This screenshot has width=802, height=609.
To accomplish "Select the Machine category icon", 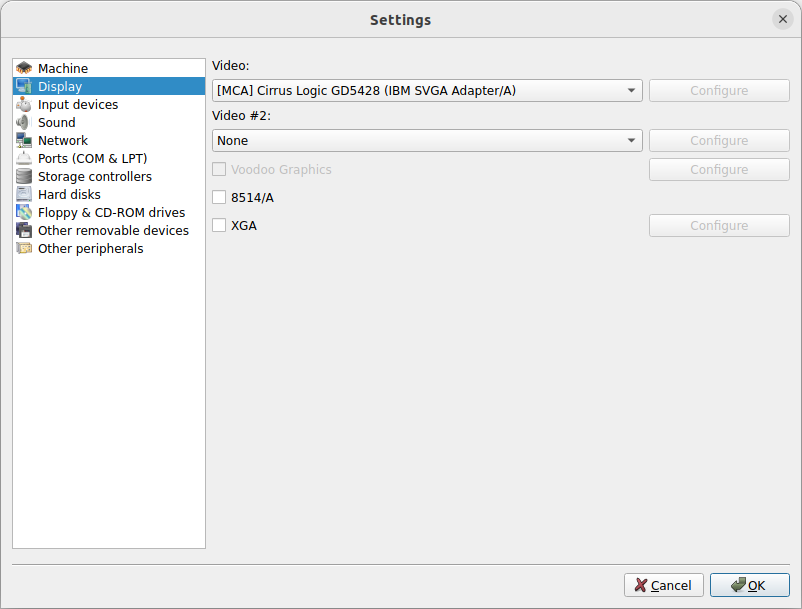I will (x=25, y=68).
